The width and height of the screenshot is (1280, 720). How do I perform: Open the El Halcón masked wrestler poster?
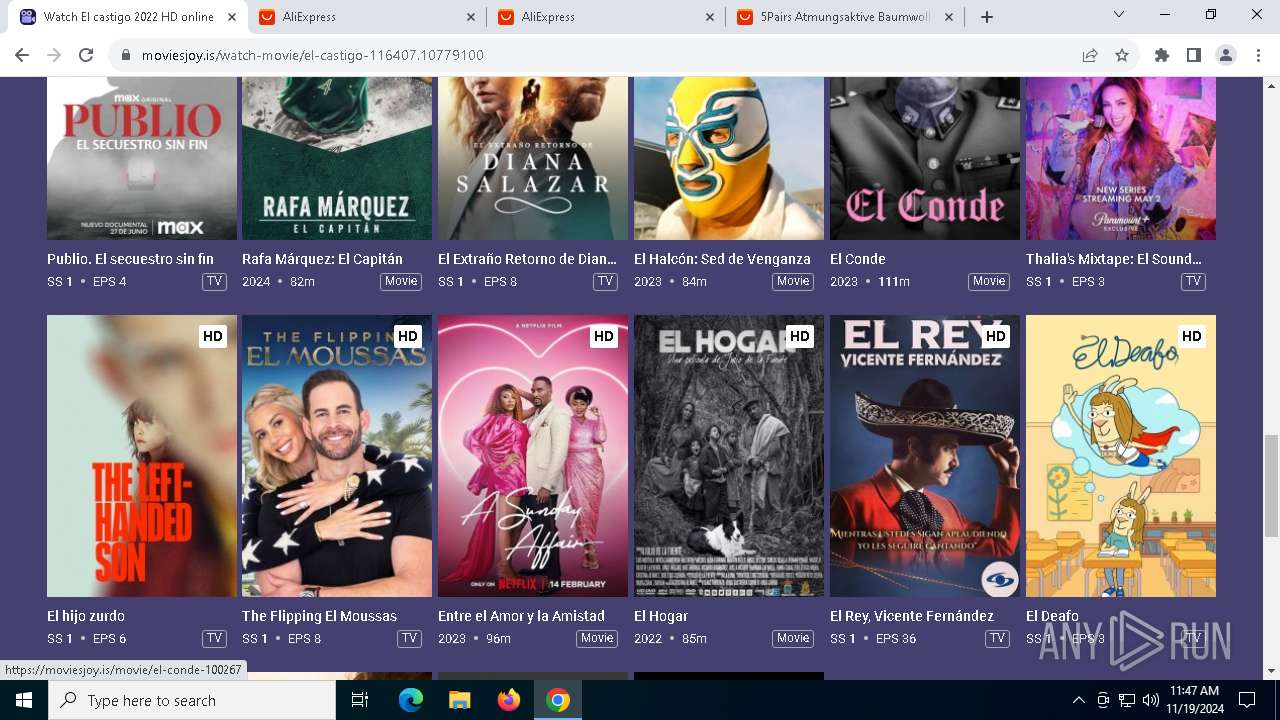pos(729,158)
